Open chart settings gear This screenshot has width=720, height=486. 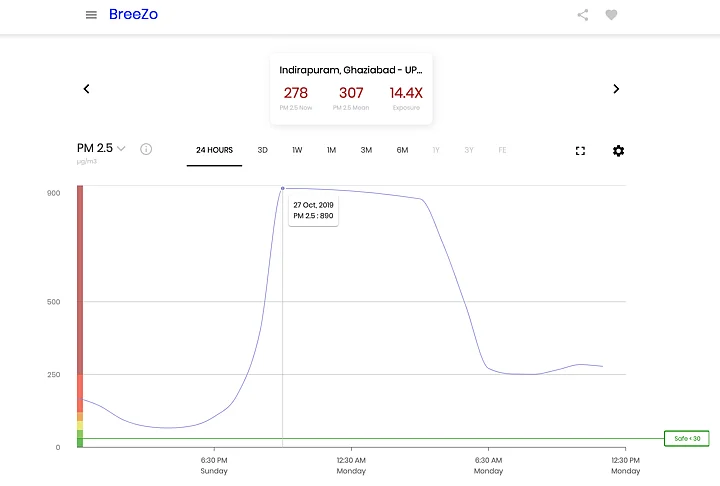click(x=618, y=151)
